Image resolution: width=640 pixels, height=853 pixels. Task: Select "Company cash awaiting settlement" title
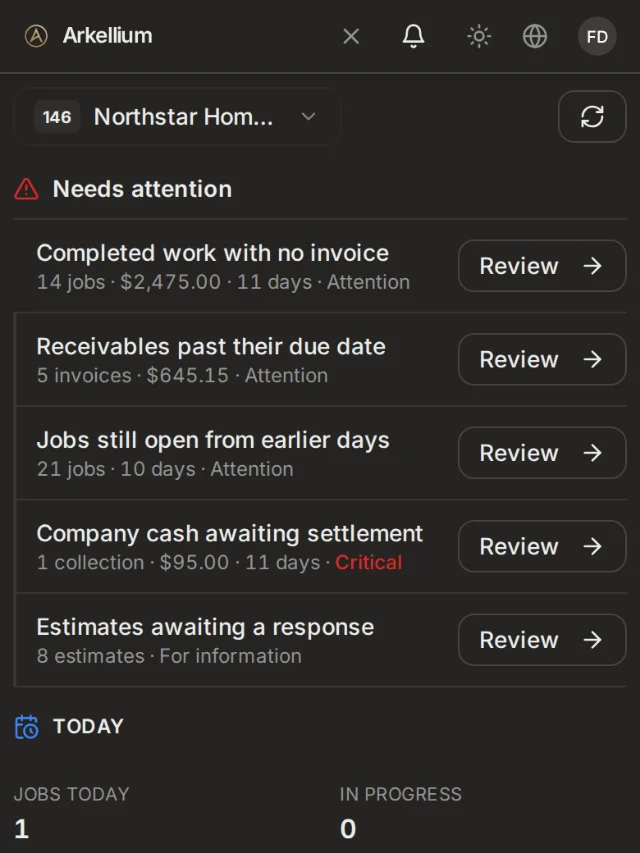click(230, 534)
